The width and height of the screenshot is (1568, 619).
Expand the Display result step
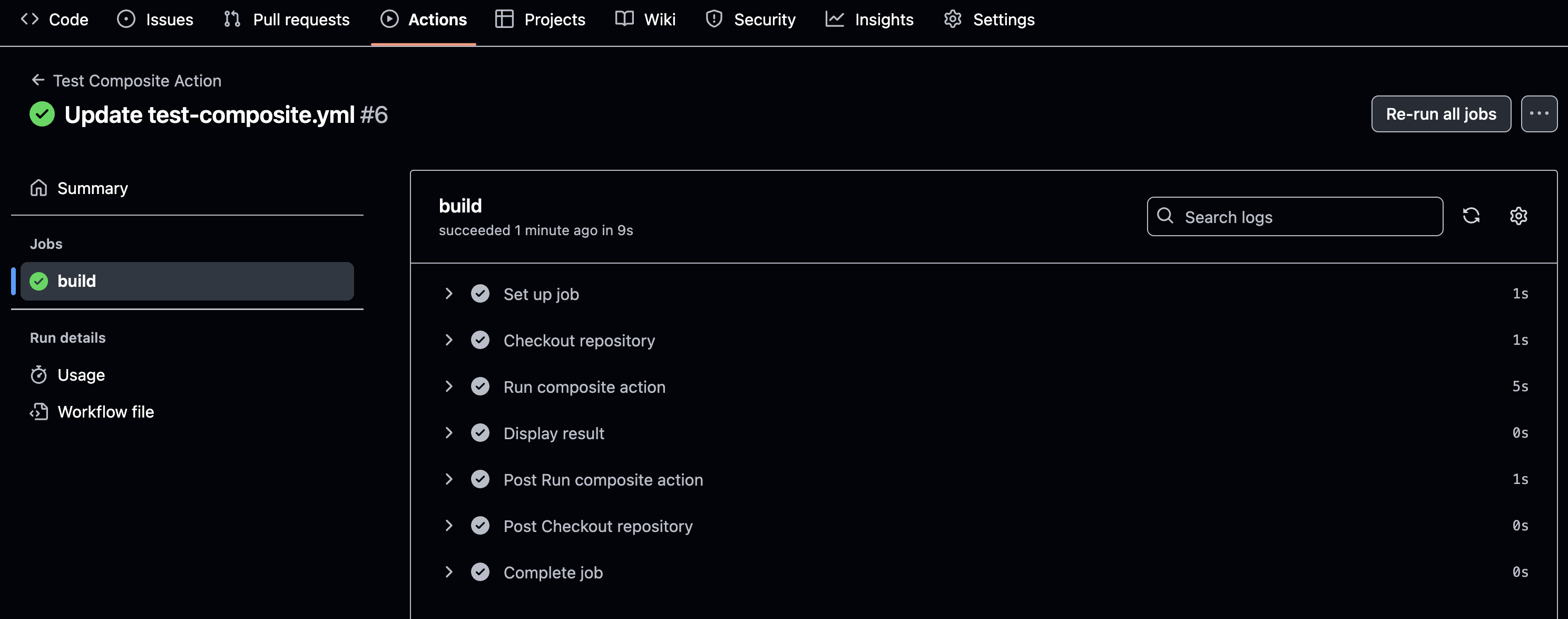tap(448, 432)
